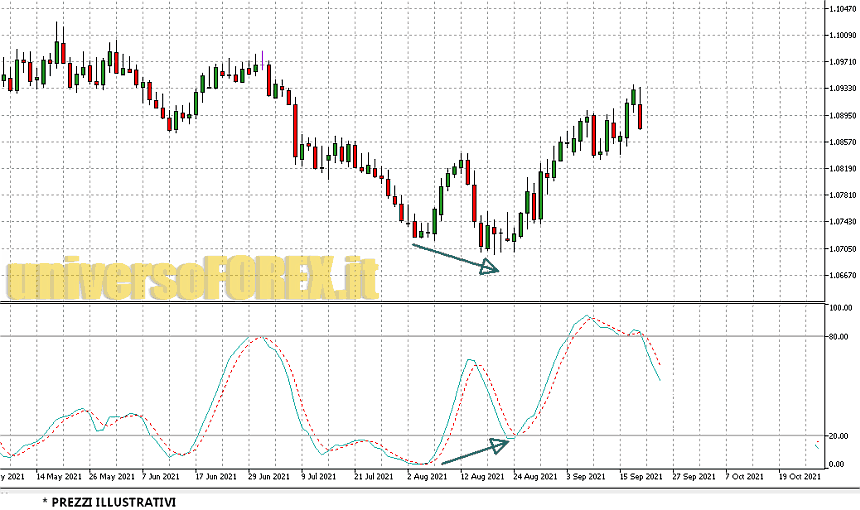Select the 1.10470 price level label
The image size is (860, 510).
tap(842, 9)
